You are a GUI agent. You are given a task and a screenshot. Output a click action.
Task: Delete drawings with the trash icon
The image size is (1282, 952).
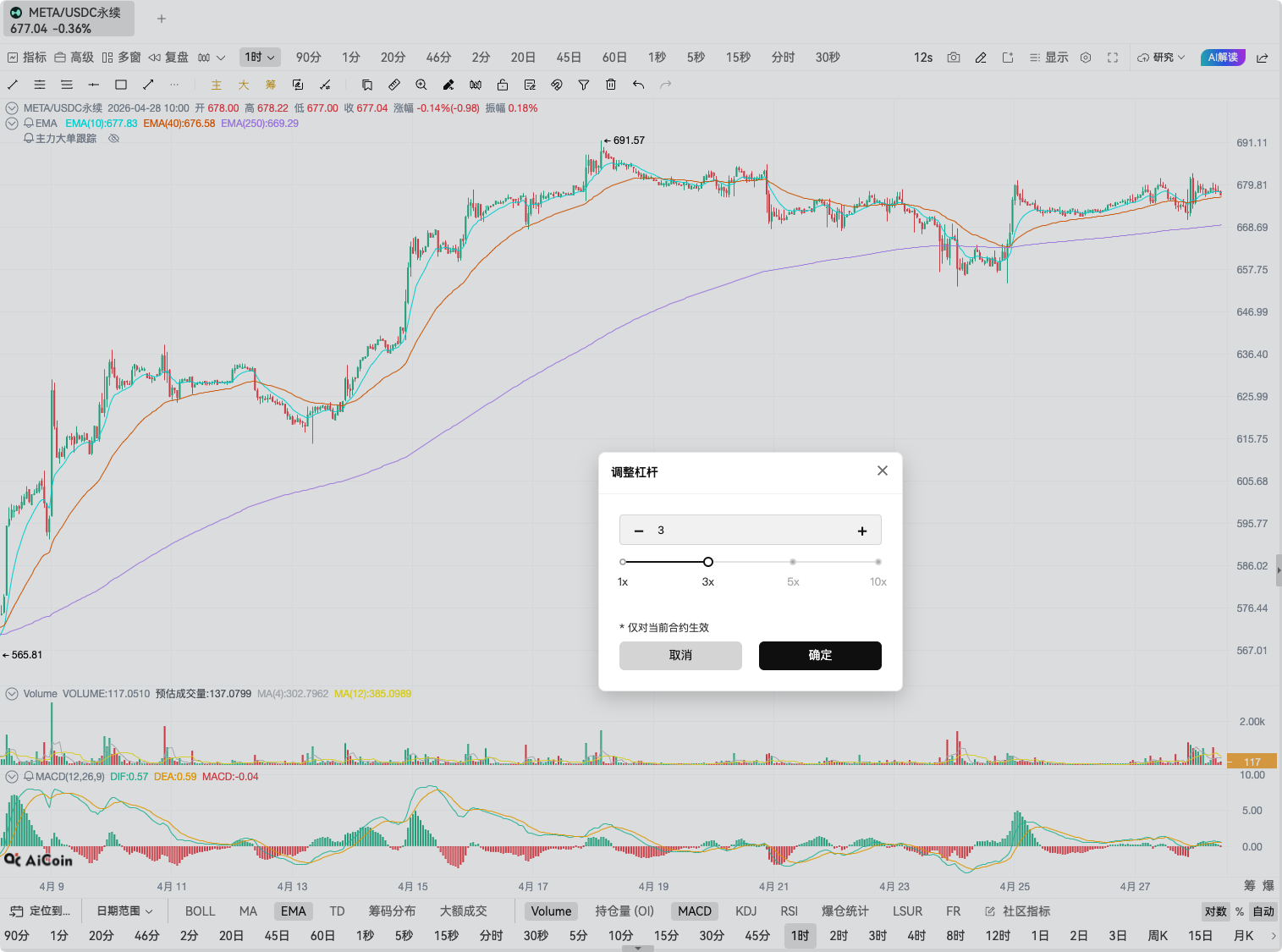click(x=610, y=85)
